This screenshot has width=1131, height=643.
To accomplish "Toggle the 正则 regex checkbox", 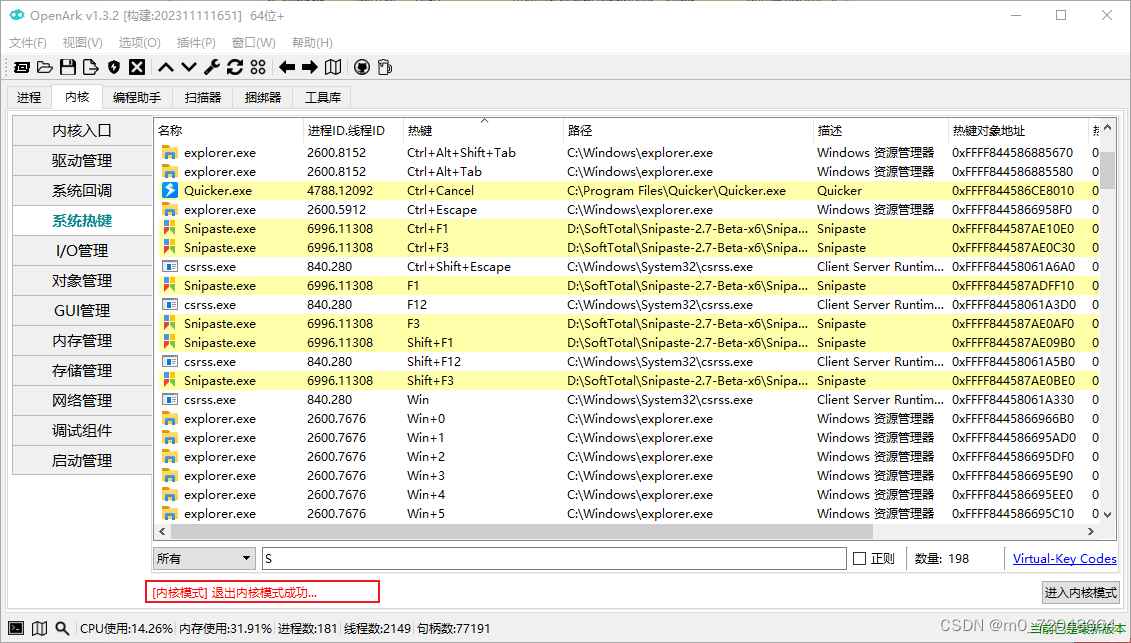I will coord(859,559).
